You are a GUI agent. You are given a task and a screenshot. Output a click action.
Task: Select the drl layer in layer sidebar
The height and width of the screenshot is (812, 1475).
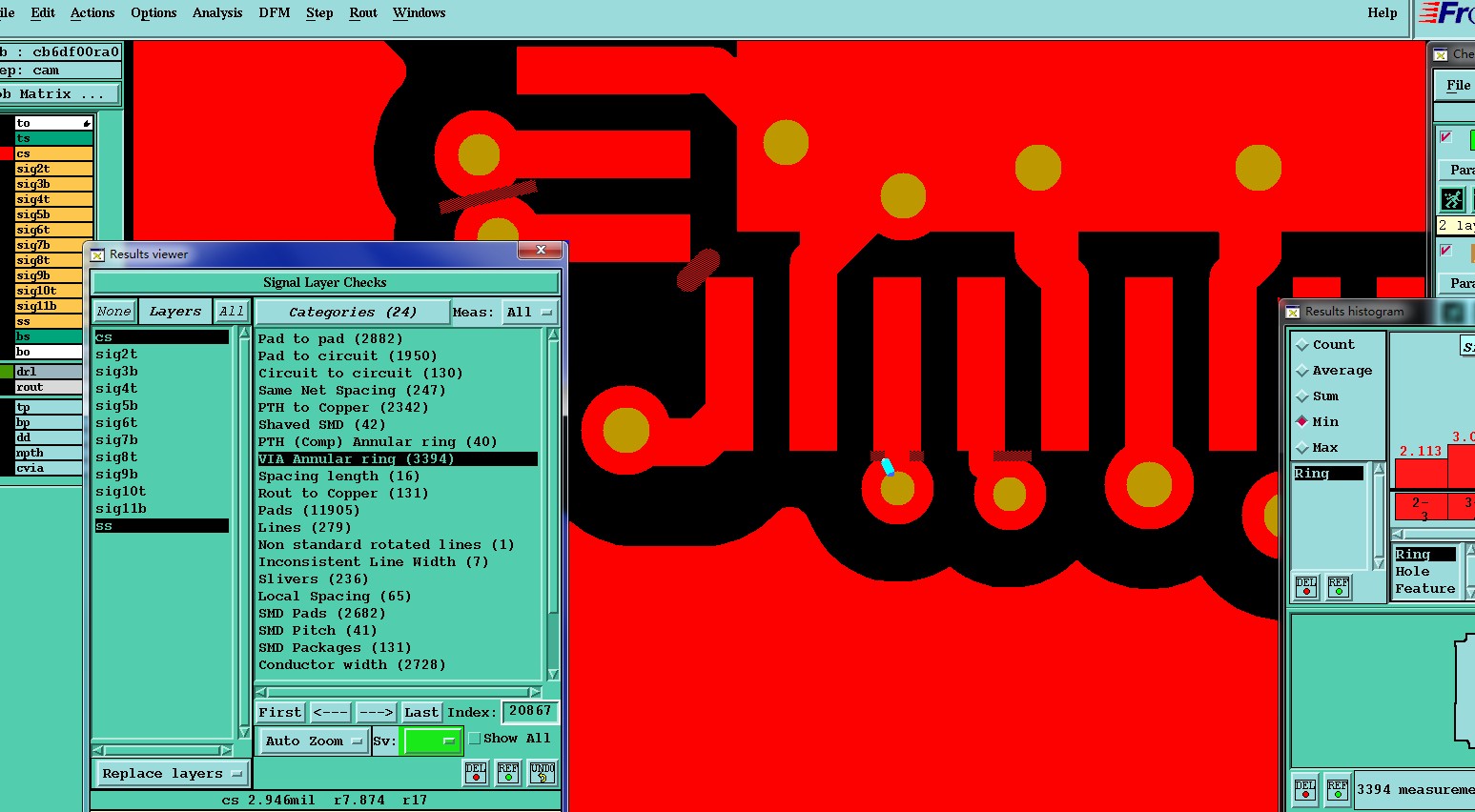coord(53,372)
